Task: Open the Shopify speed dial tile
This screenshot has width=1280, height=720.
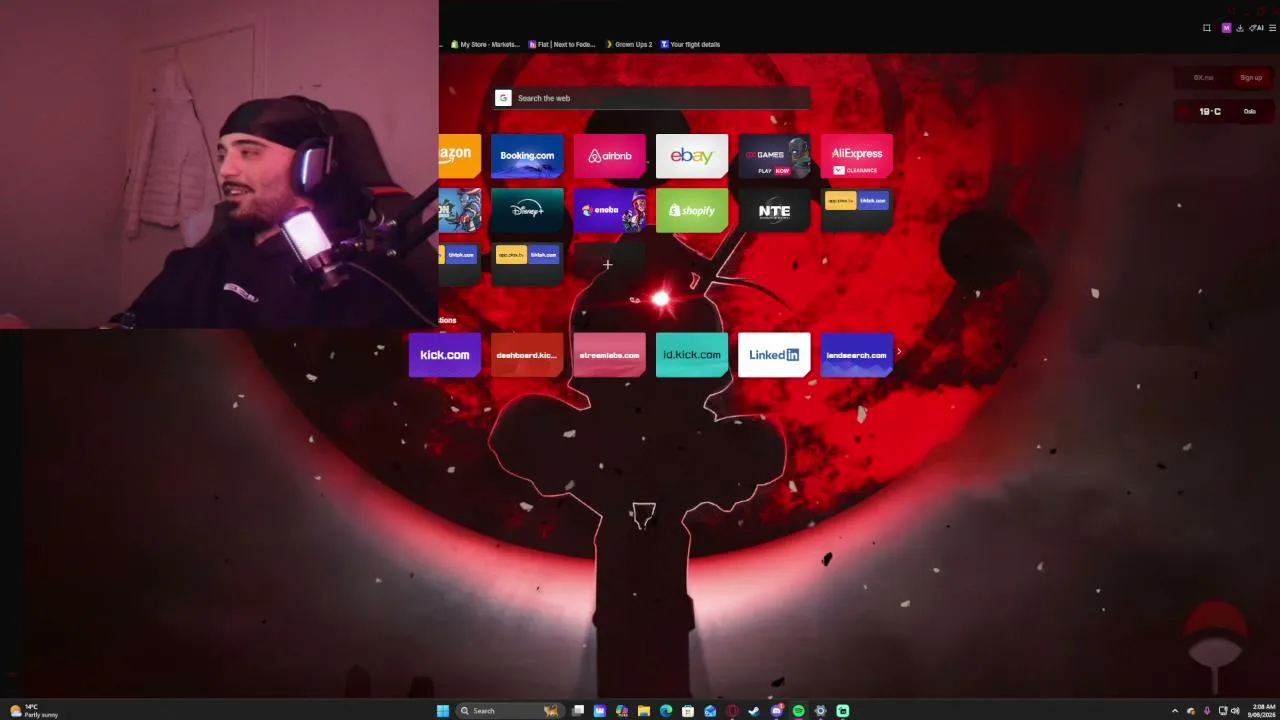Action: click(692, 210)
